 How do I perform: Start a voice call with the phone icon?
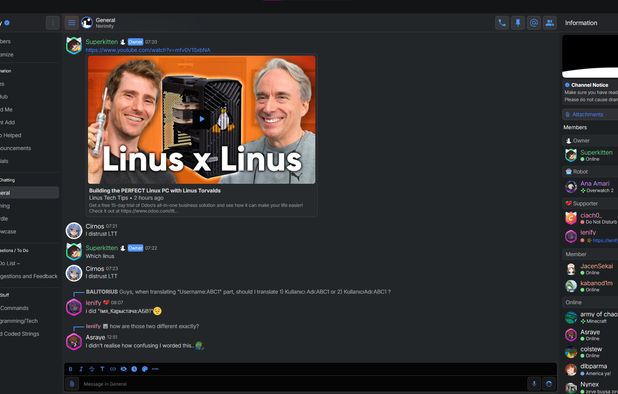[x=502, y=23]
